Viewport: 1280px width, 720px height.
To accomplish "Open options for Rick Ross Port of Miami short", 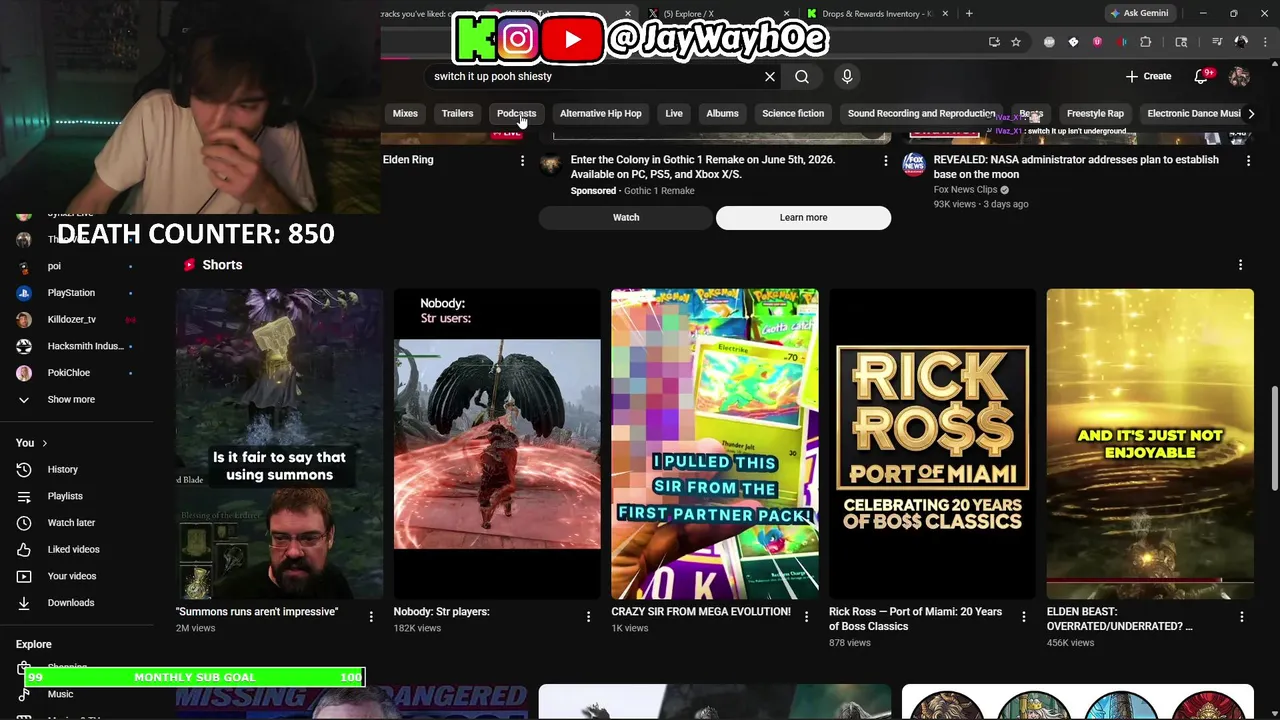I will tap(1024, 617).
